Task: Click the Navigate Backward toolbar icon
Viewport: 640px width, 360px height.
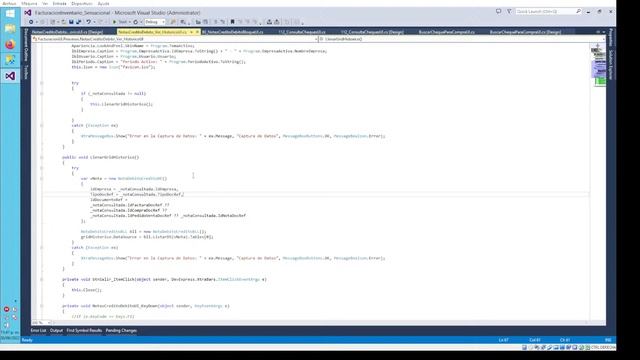Action: point(31,22)
